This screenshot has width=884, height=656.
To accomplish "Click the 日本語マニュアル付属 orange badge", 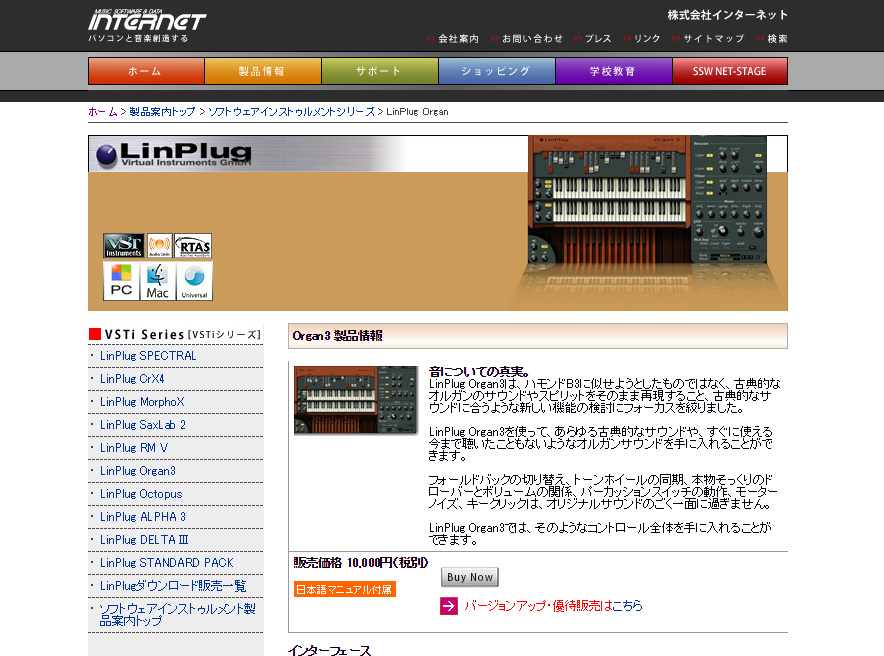I will 344,589.
